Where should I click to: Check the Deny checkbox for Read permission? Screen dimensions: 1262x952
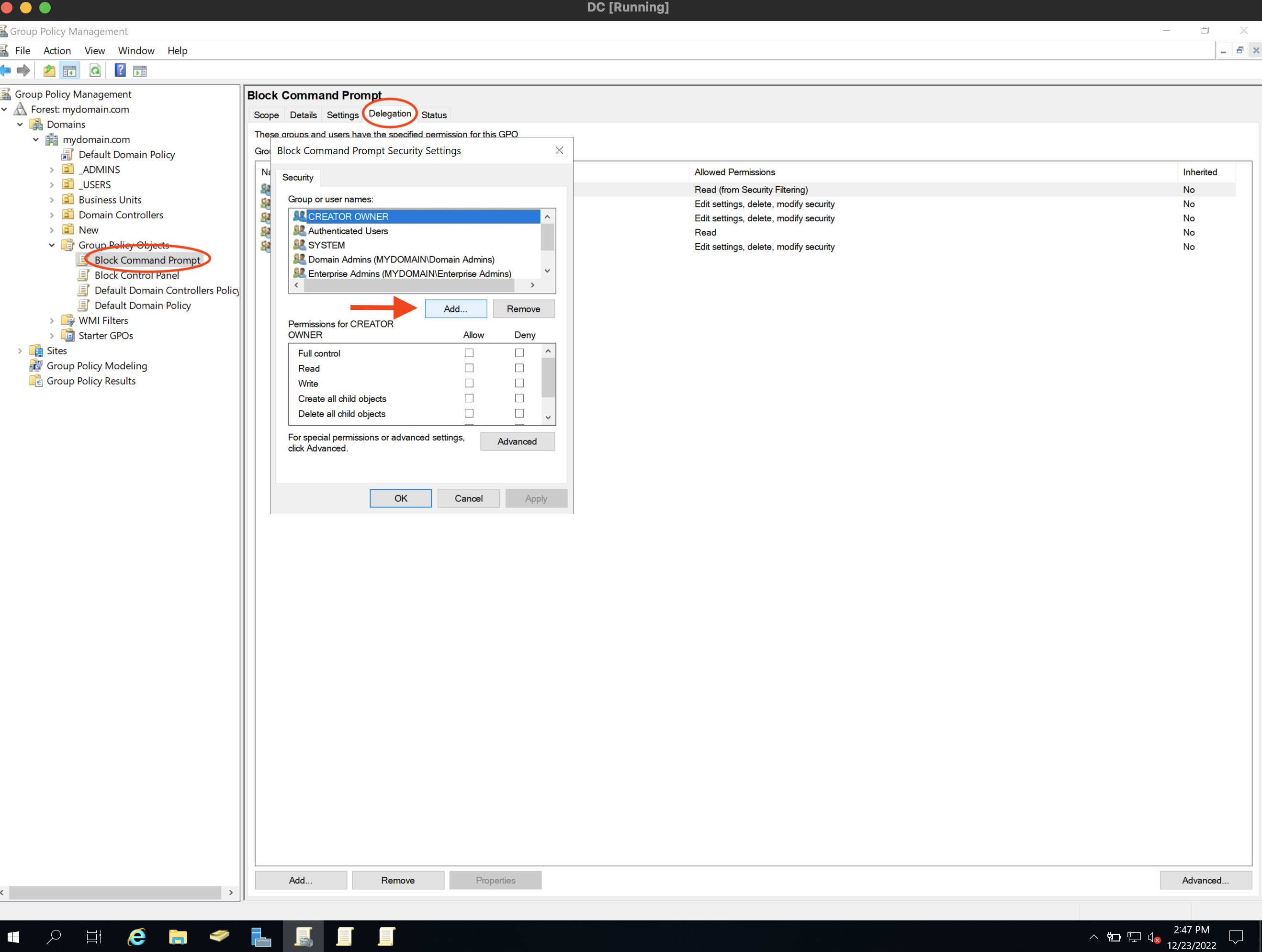coord(519,368)
